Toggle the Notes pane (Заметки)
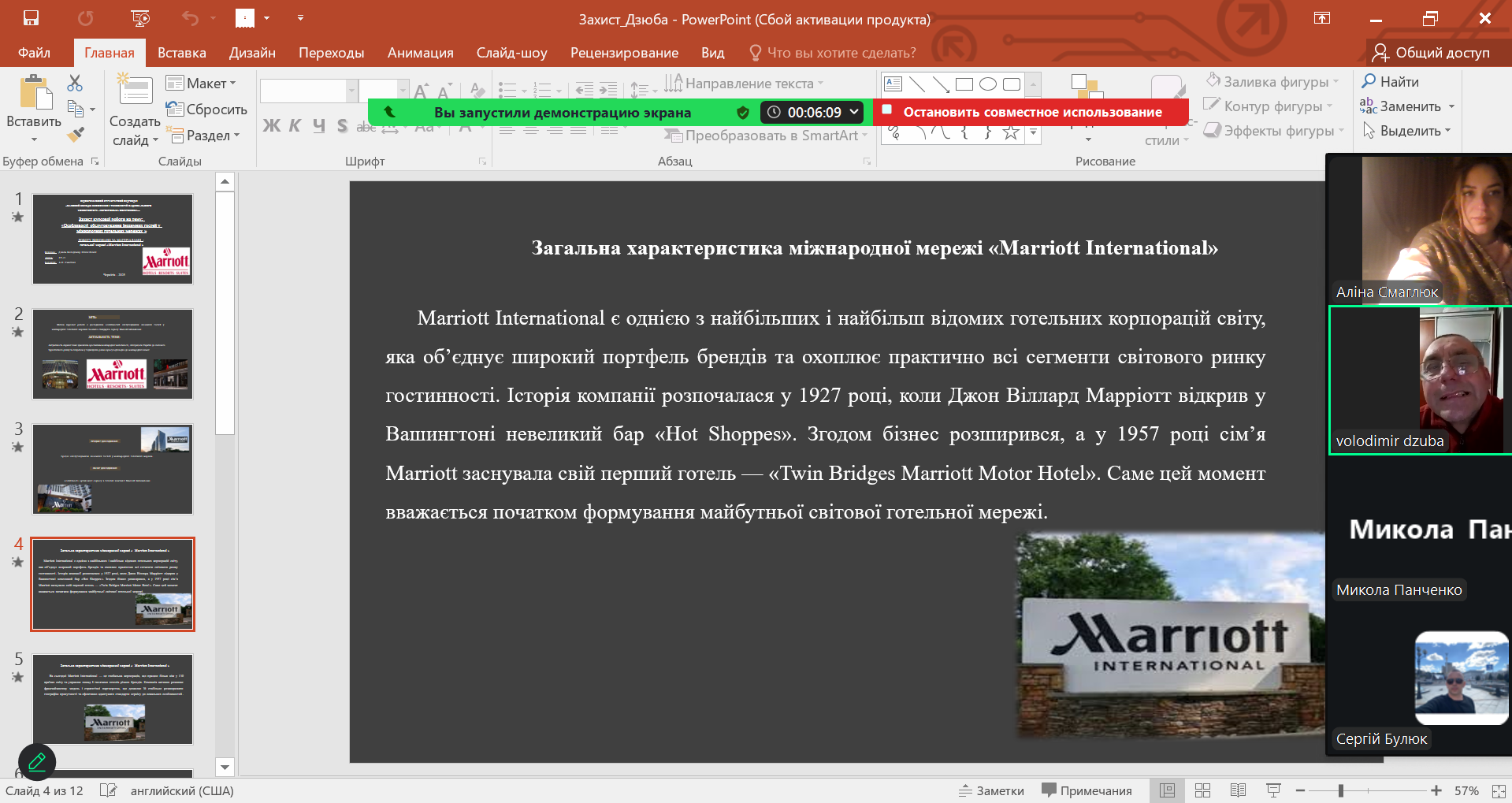The height and width of the screenshot is (803, 1512). [991, 790]
